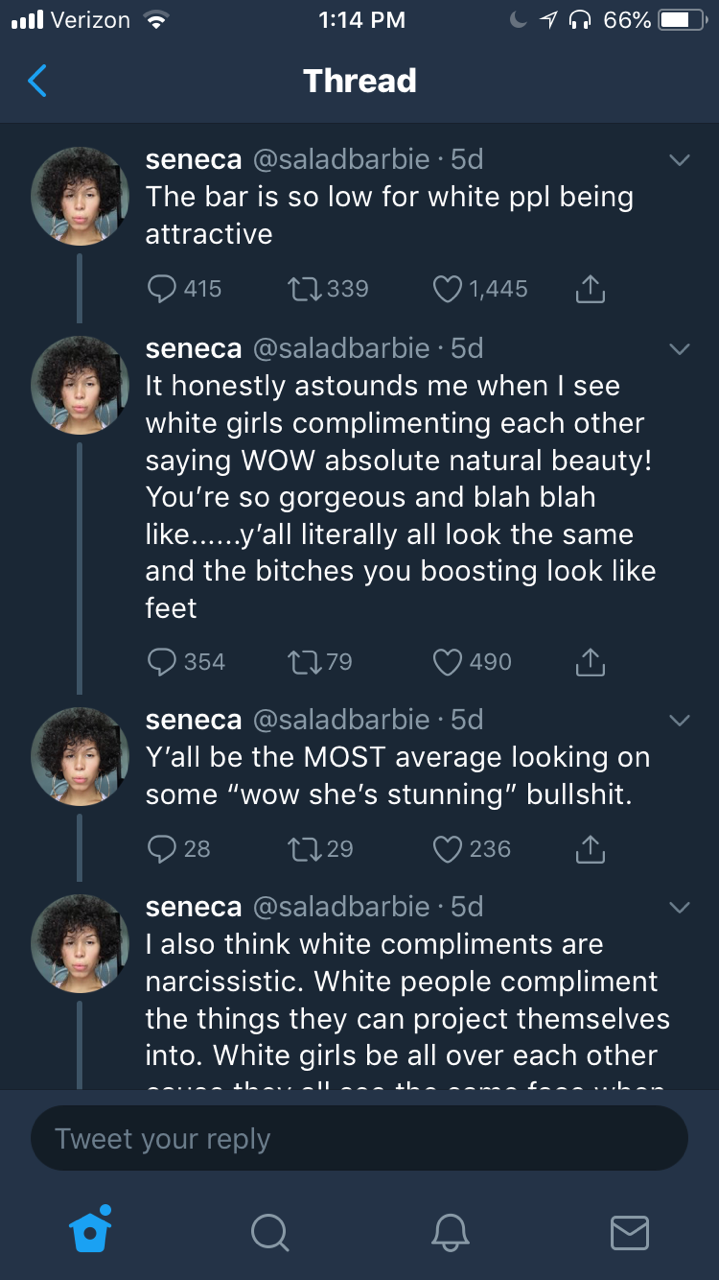Retweet the tweet with 339 retweets
719x1280 pixels.
(301, 289)
